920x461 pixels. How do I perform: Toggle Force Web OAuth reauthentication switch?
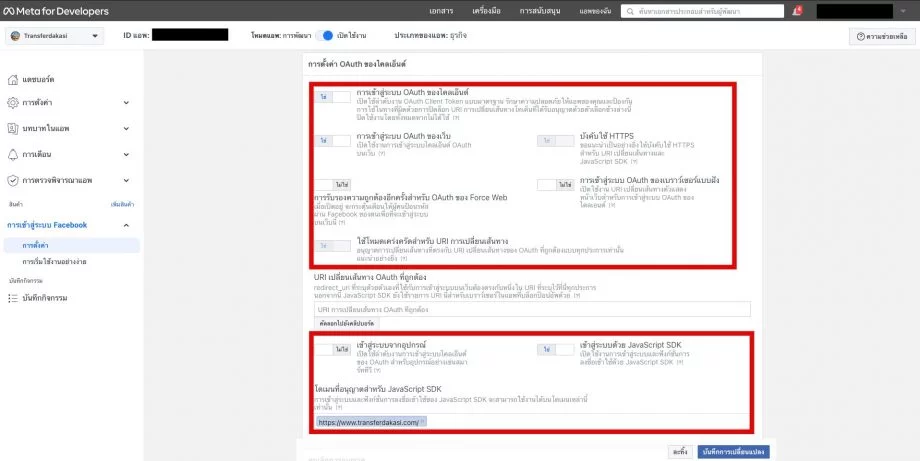point(332,185)
